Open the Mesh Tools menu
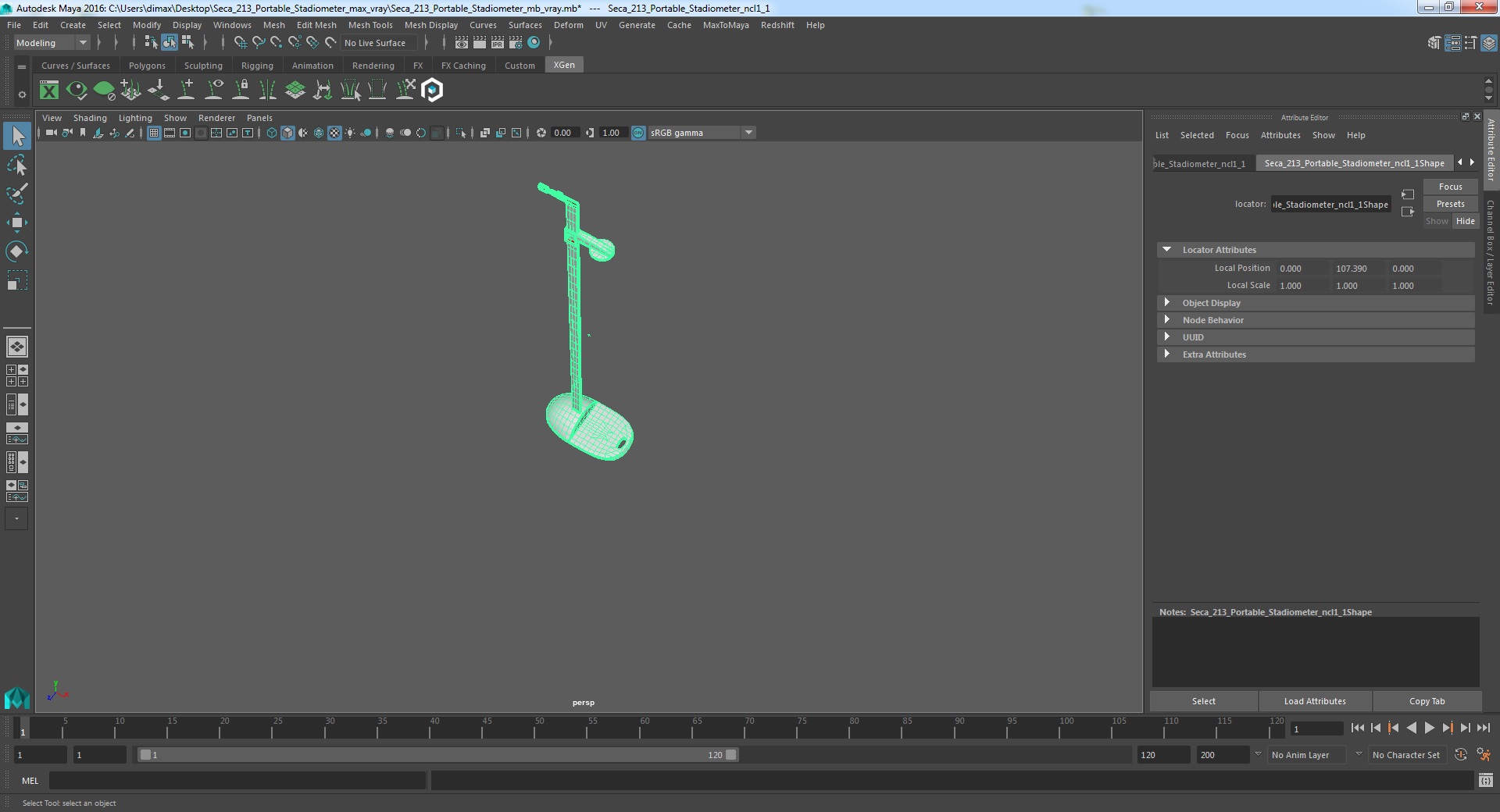Screen dimensions: 1500x812 (370, 25)
